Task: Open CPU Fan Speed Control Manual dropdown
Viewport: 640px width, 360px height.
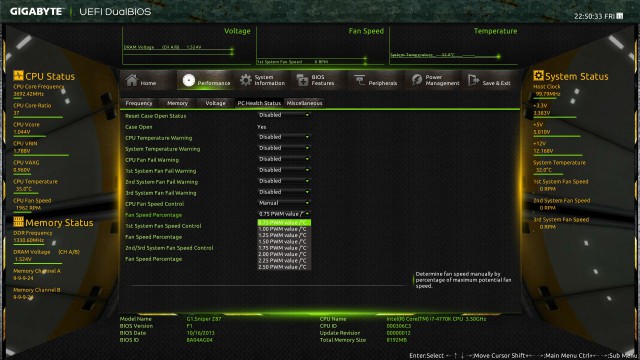Action: [284, 203]
